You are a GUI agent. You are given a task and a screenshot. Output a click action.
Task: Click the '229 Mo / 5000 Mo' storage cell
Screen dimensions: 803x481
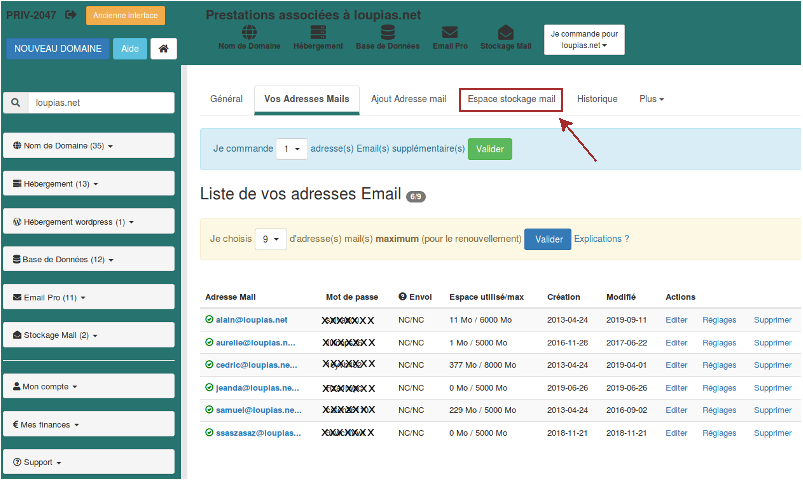coord(482,410)
